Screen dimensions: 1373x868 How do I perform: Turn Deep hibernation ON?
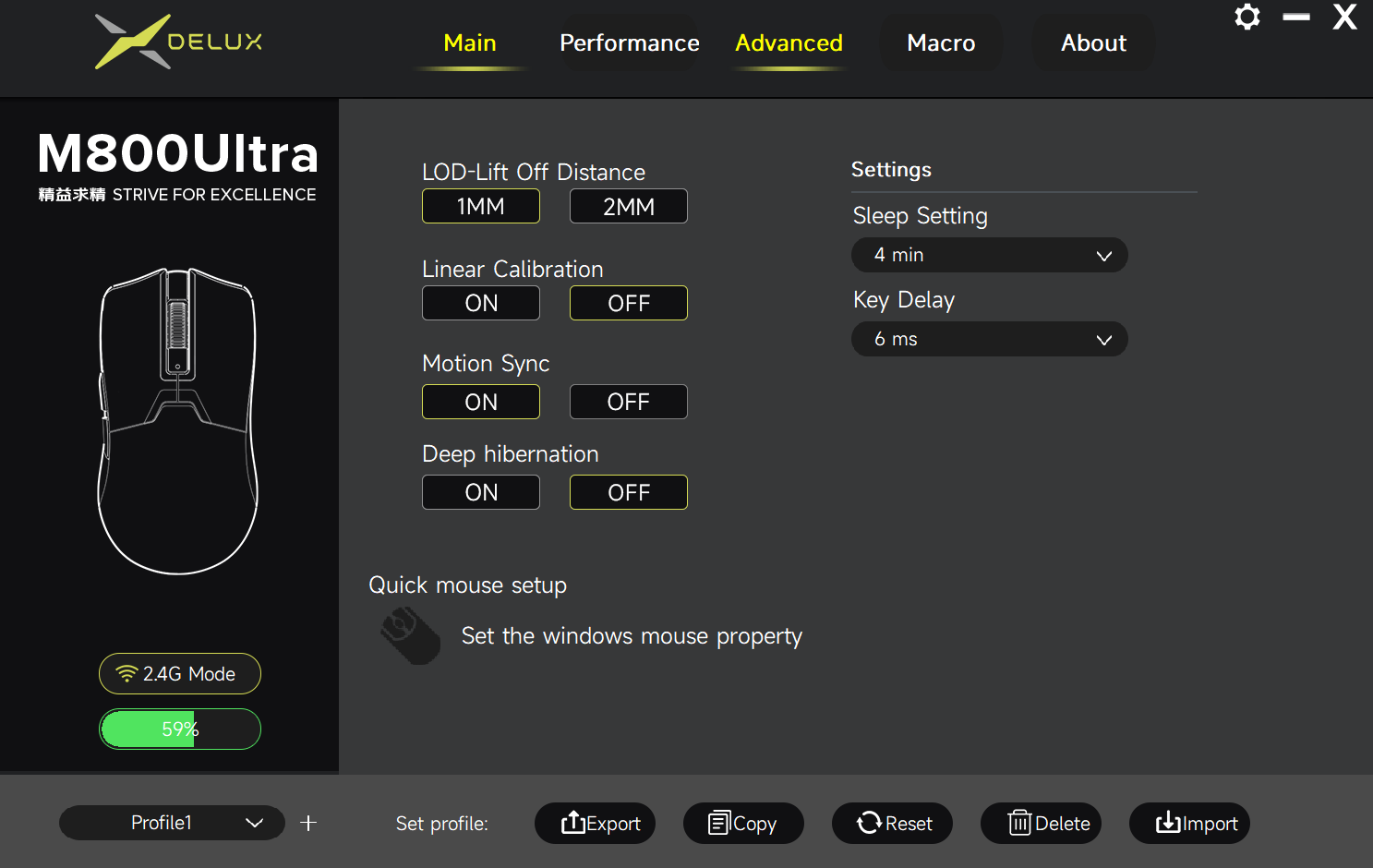pyautogui.click(x=481, y=492)
